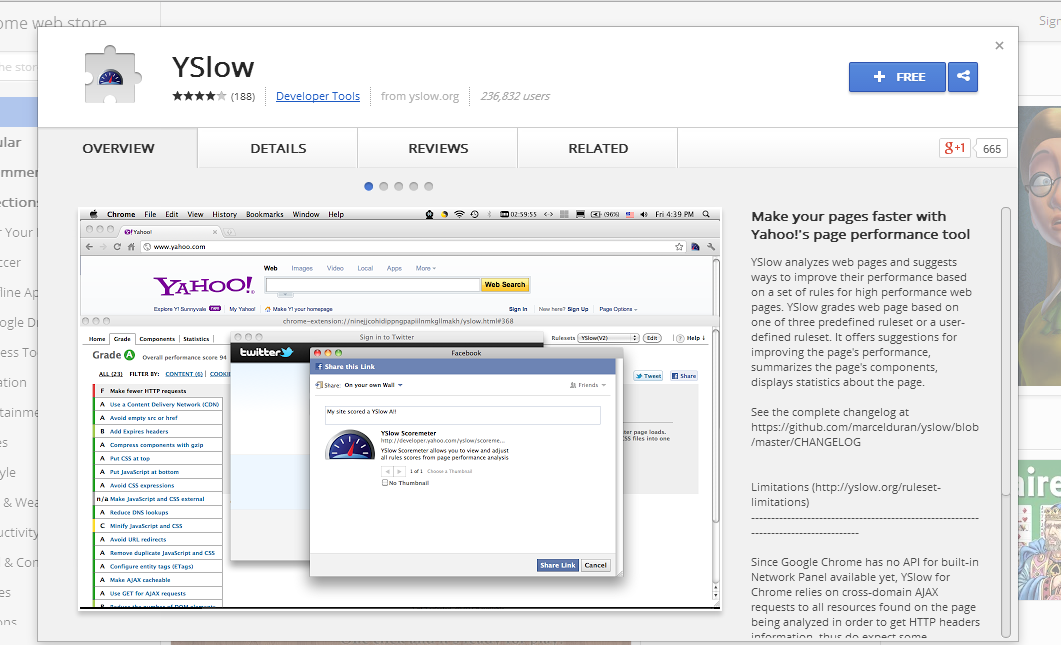Click the bookmark star in the address bar
1061x645 pixels.
tap(678, 245)
